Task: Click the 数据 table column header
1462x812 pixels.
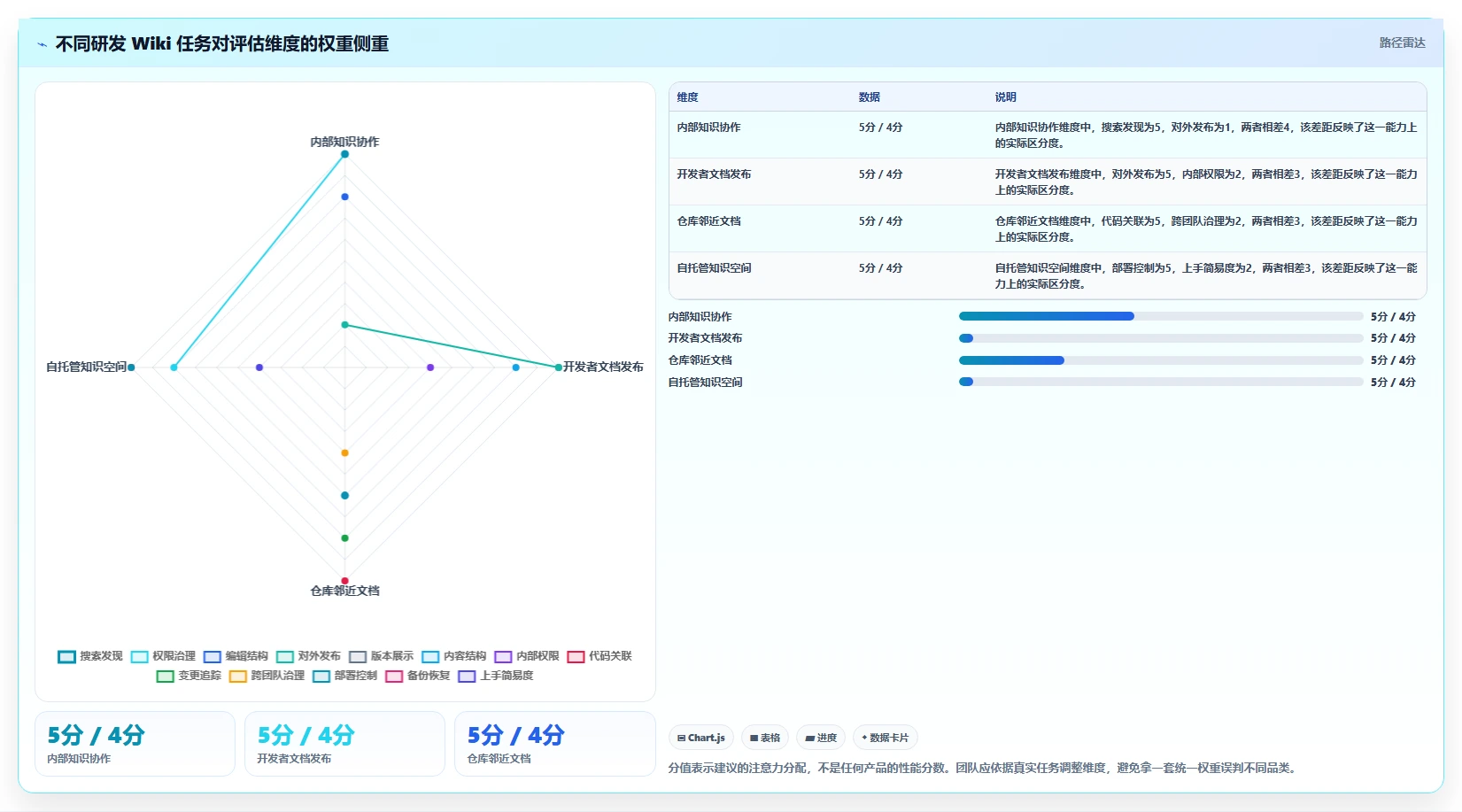Action: [x=870, y=97]
